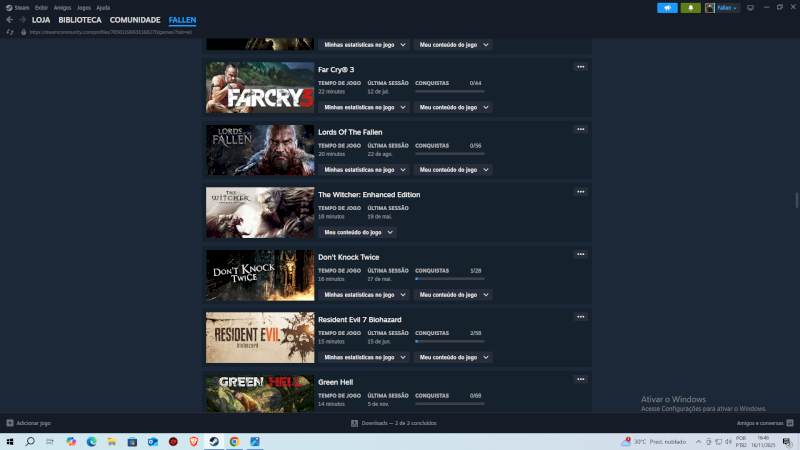This screenshot has height=450, width=800.
Task: Open Outlook from the taskbar
Action: (x=153, y=442)
